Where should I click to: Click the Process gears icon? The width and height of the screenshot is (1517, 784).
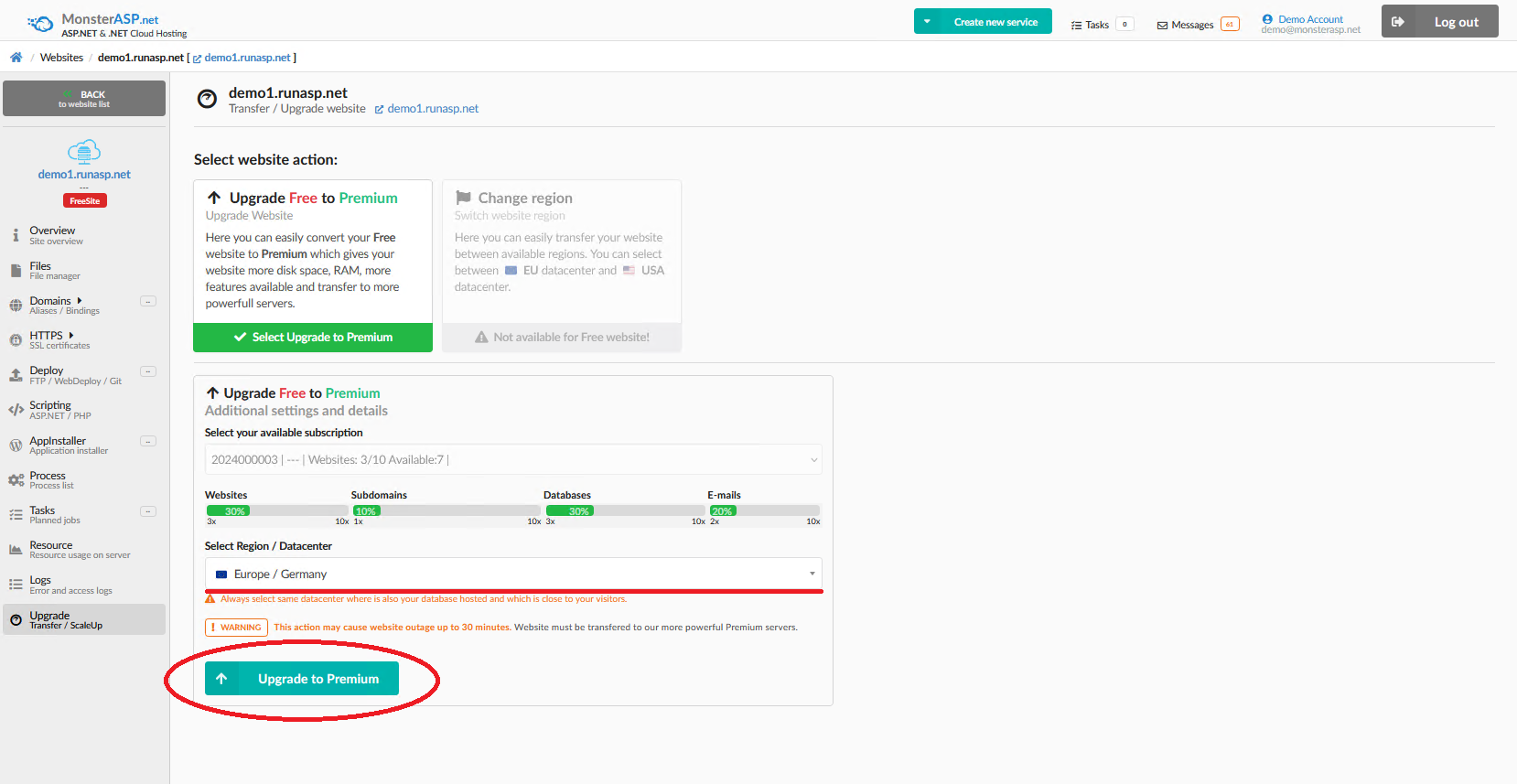16,480
